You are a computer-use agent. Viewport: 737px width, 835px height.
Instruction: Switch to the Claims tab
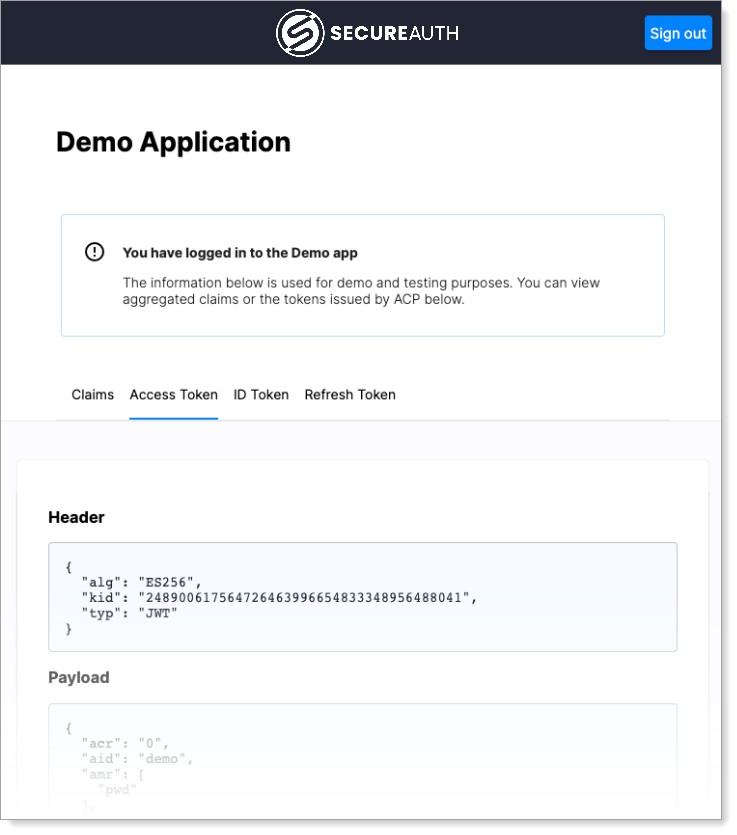[x=93, y=395]
